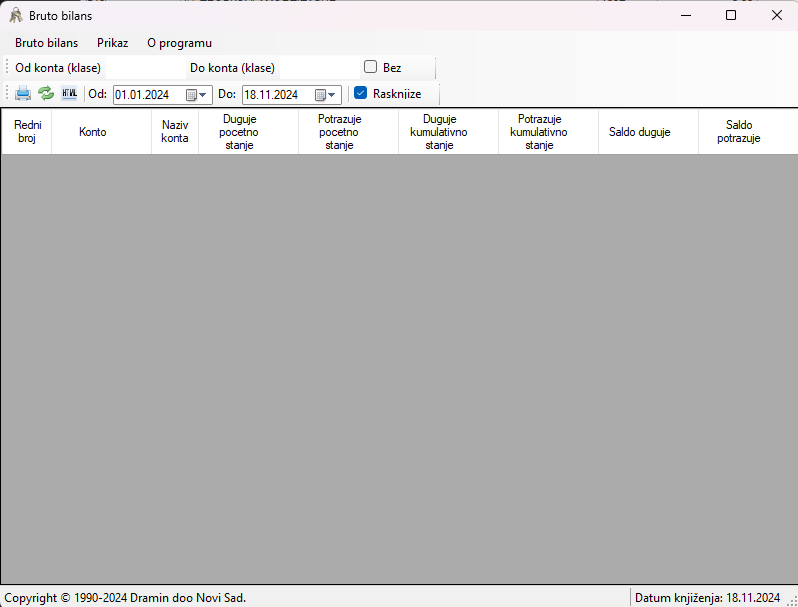Image resolution: width=798 pixels, height=607 pixels.
Task: Click the application icon in title bar
Action: pos(15,16)
